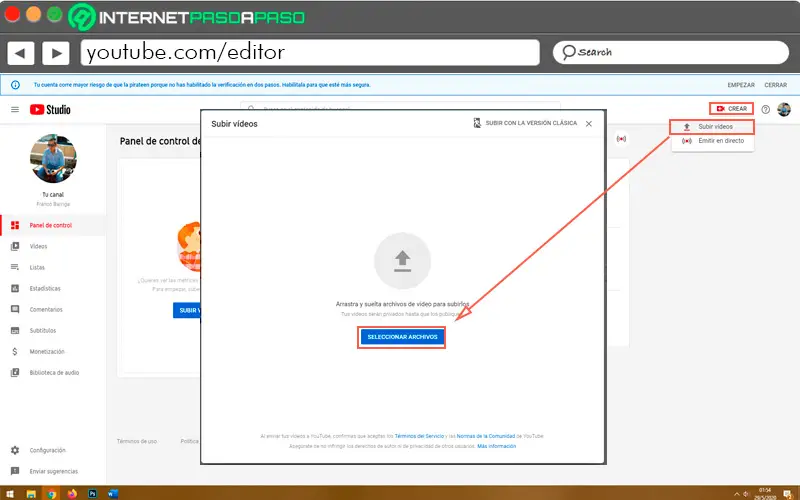Image resolution: width=800 pixels, height=500 pixels.
Task: Click the browser Search field
Action: click(x=671, y=53)
